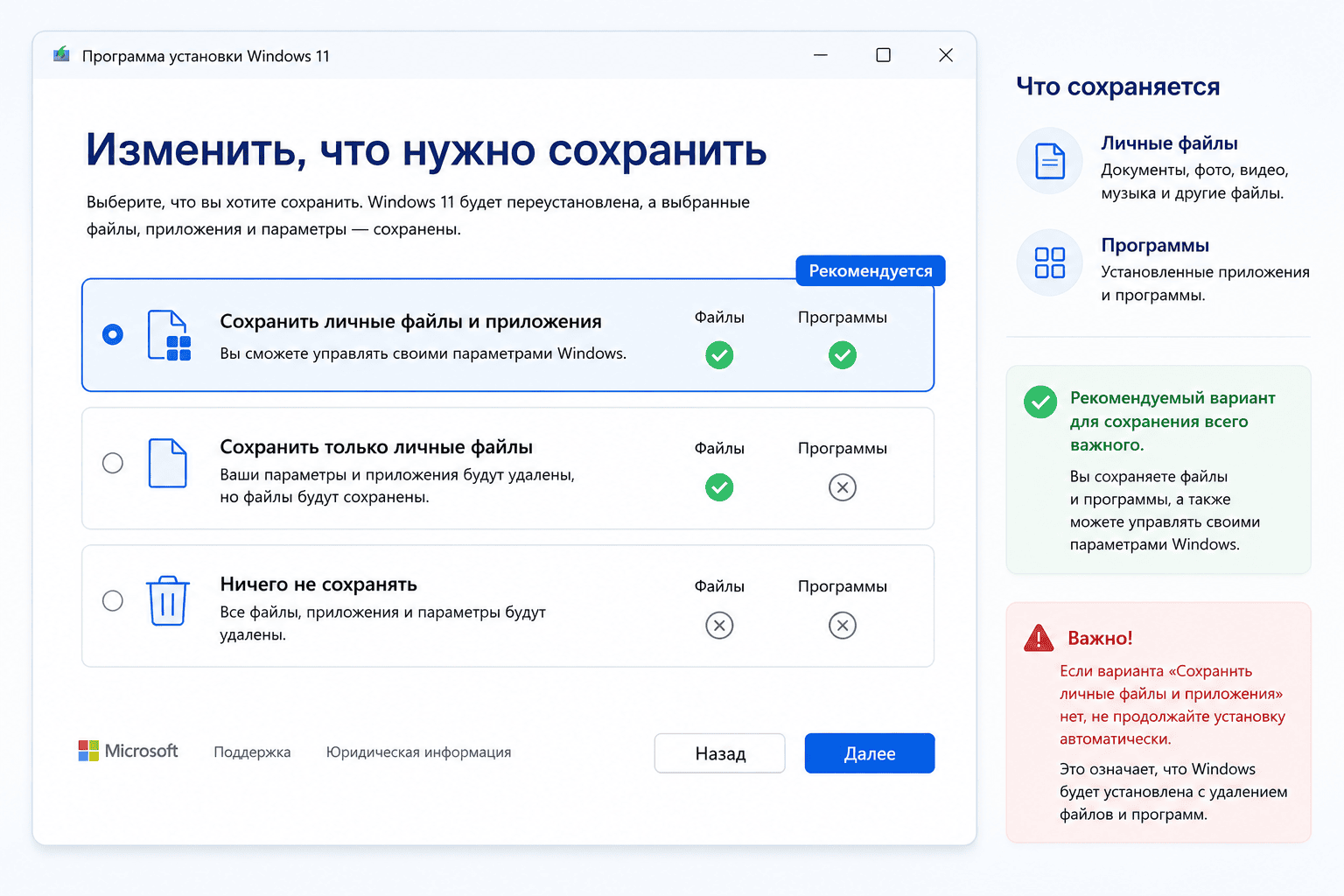Click the 'Что сохраняется' sidebar heading

pyautogui.click(x=1118, y=87)
